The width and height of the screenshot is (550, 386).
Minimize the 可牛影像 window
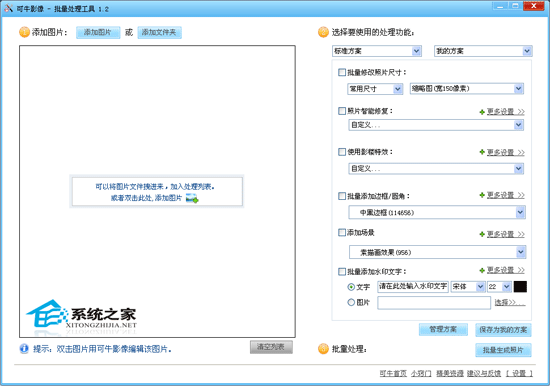coord(500,6)
